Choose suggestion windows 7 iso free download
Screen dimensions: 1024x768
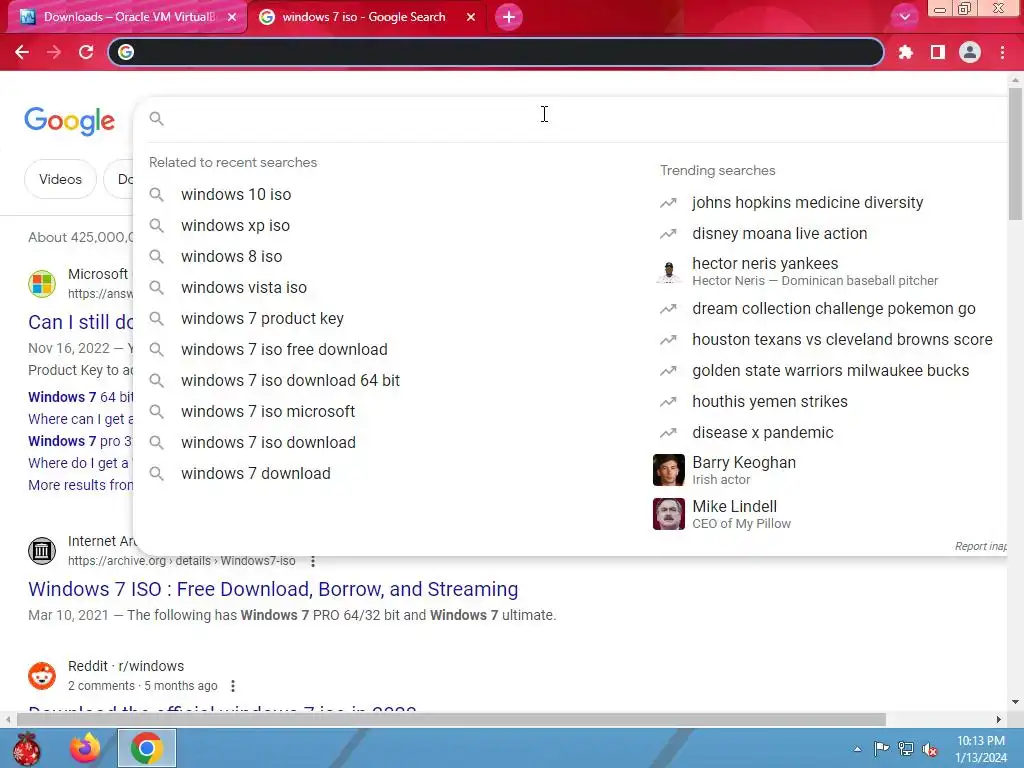[x=284, y=349]
